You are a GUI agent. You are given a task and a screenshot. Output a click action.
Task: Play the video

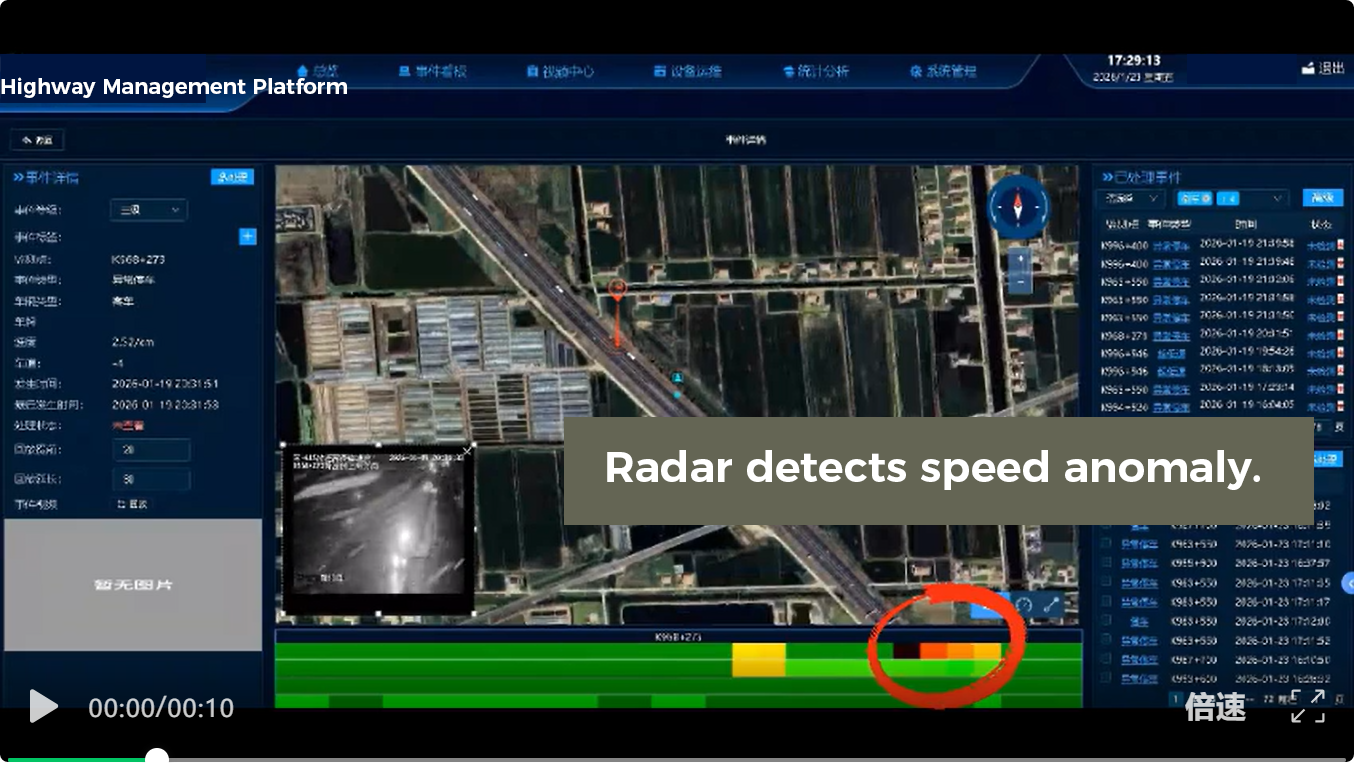coord(43,706)
